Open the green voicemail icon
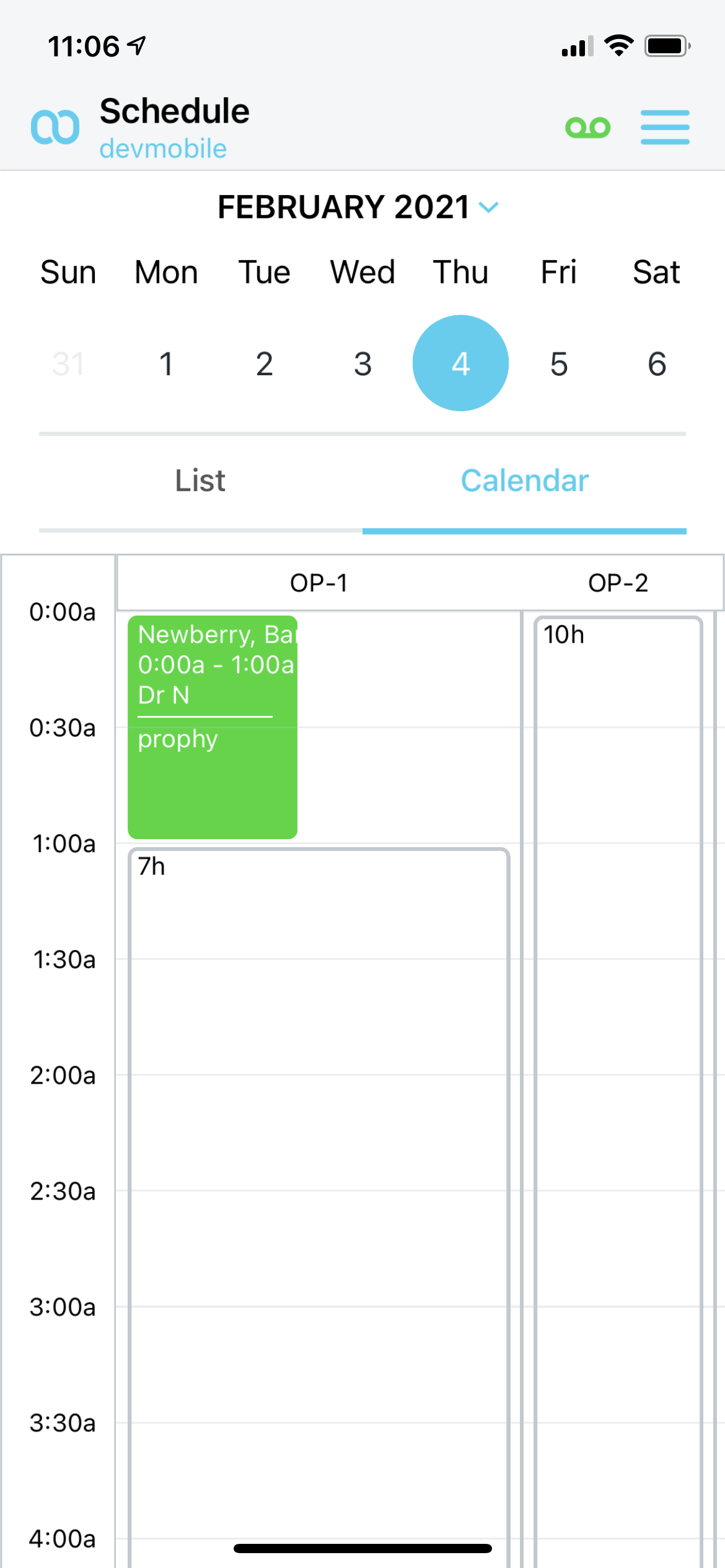 click(x=587, y=128)
